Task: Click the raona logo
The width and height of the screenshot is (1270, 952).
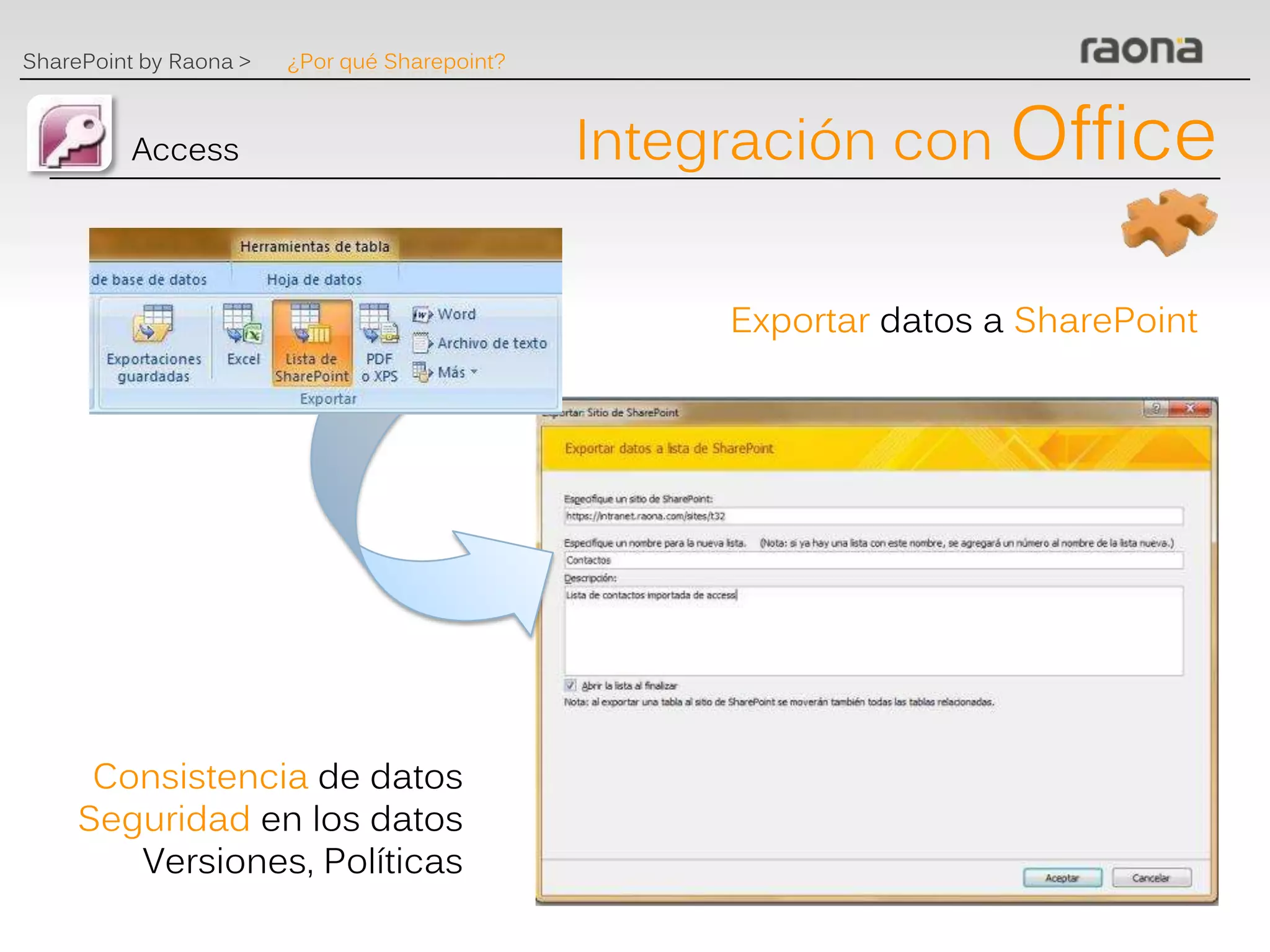Action: [1141, 50]
